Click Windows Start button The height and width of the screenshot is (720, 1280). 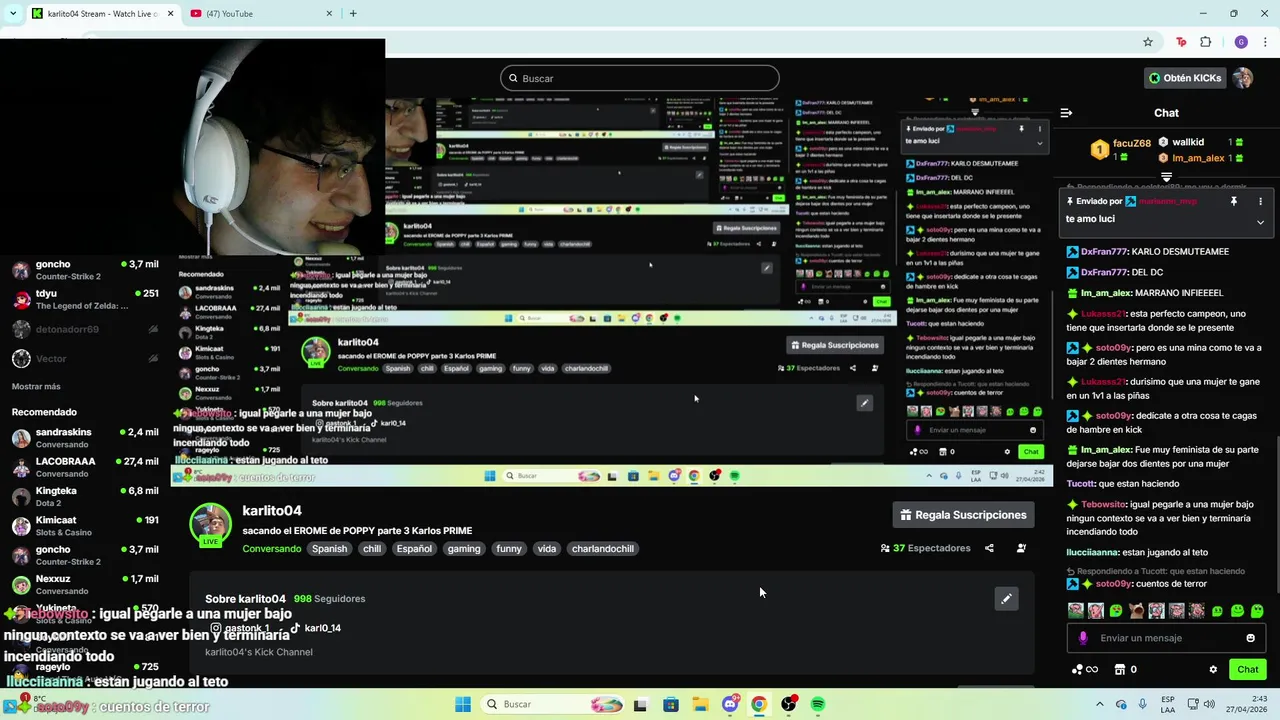pyautogui.click(x=463, y=704)
